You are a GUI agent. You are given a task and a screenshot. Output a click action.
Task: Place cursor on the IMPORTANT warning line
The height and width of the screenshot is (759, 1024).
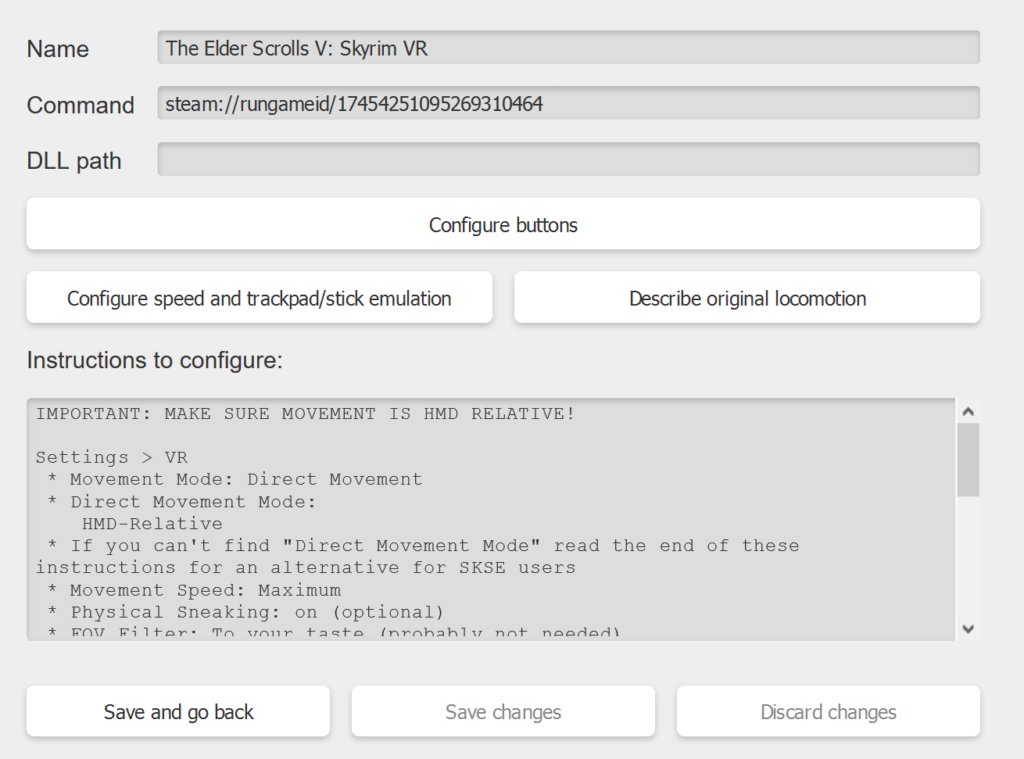pyautogui.click(x=305, y=413)
